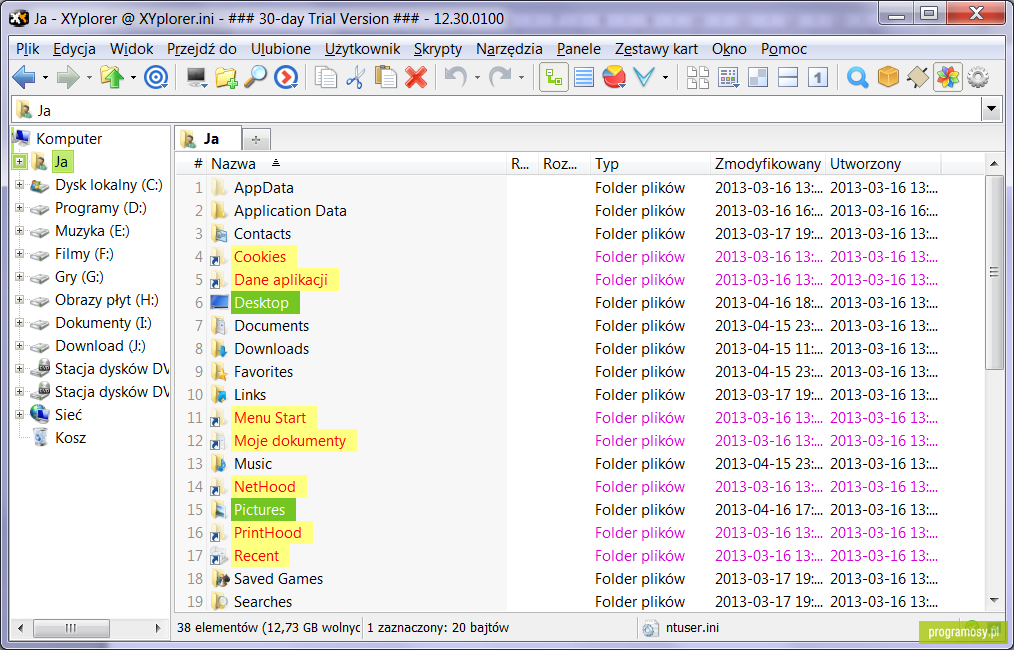Cut selected items with scissors icon
The width and height of the screenshot is (1014, 650).
(x=356, y=78)
